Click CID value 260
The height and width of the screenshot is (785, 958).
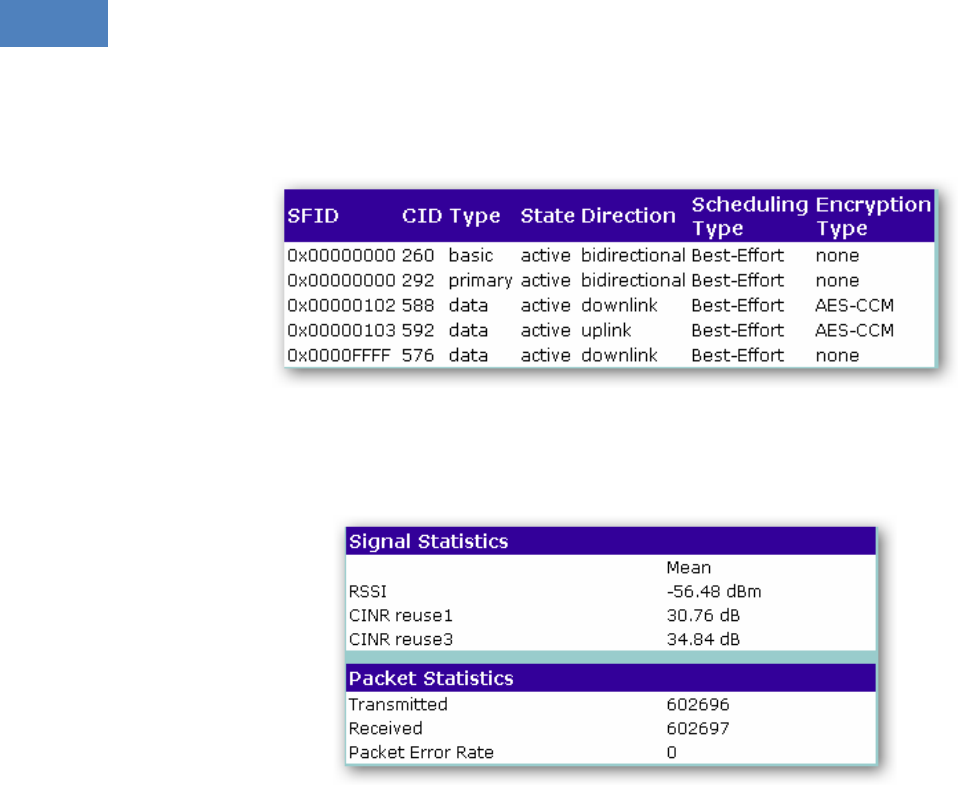click(x=418, y=255)
